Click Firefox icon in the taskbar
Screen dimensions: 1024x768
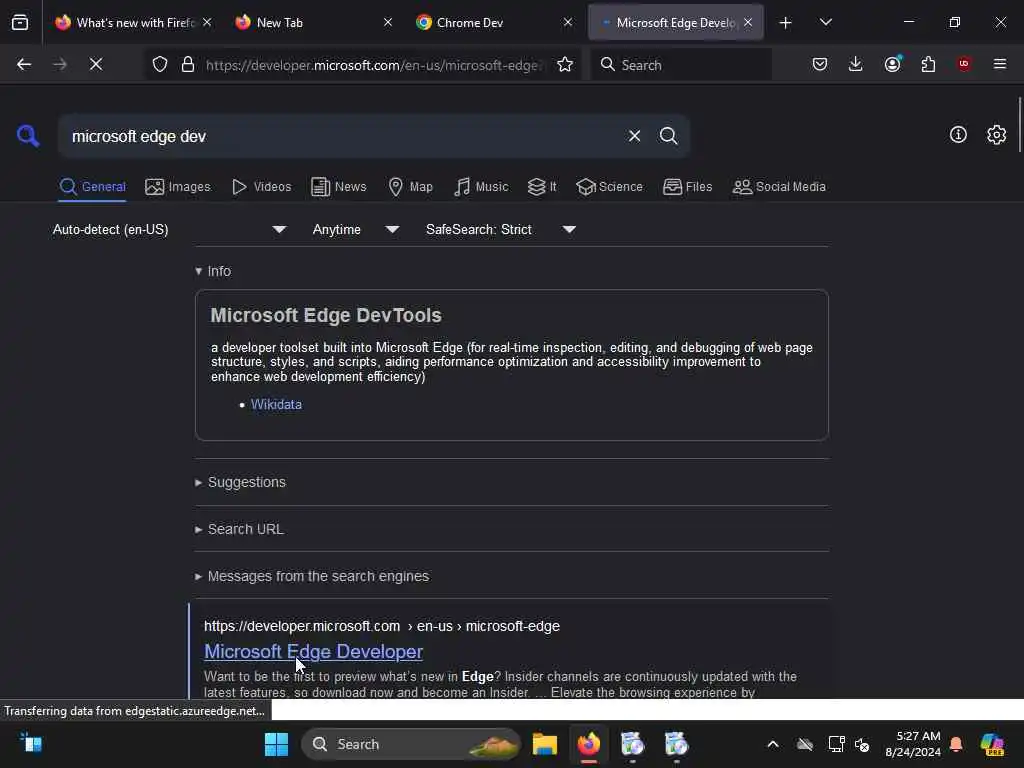coord(589,744)
